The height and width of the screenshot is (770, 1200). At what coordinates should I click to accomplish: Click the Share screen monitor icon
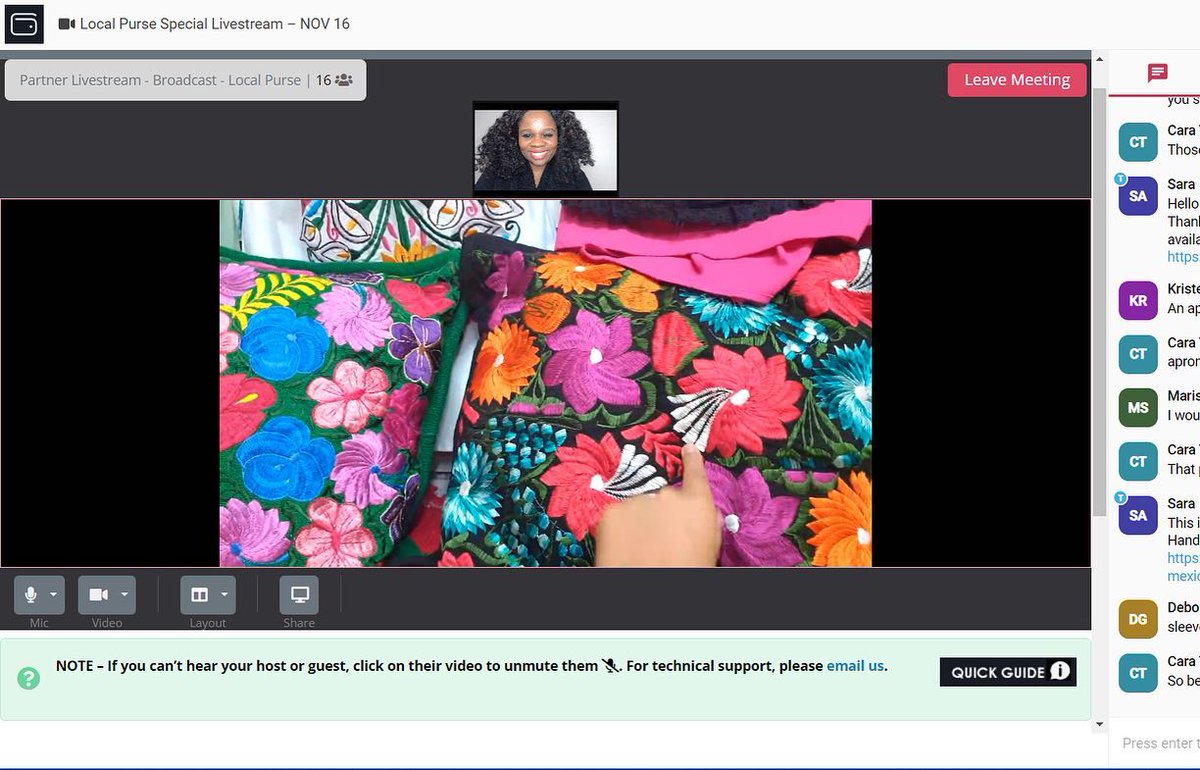point(299,595)
